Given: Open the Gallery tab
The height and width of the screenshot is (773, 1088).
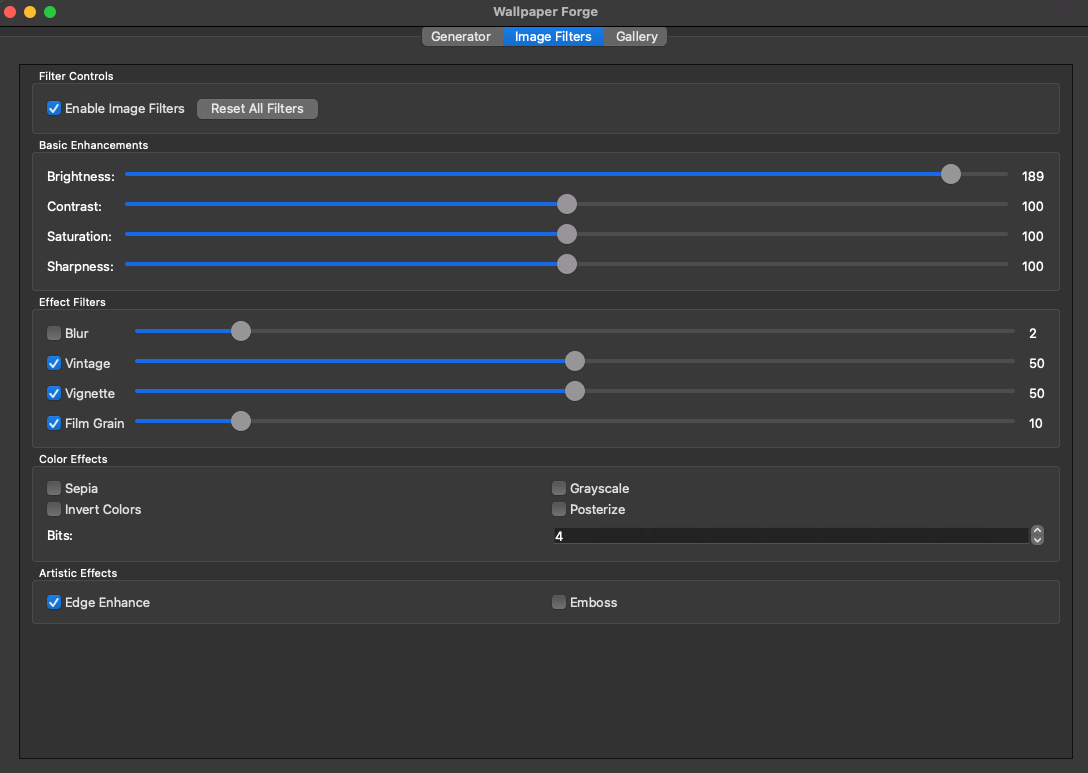Looking at the screenshot, I should pos(636,37).
